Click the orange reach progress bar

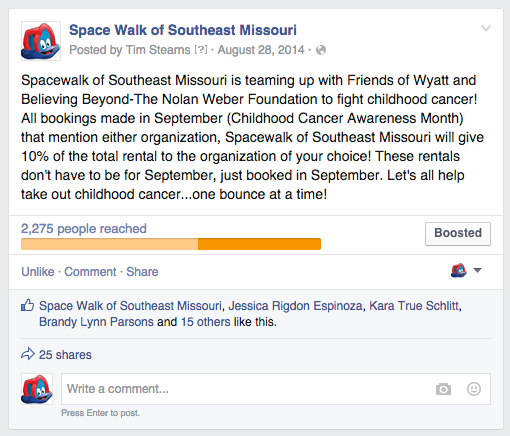(x=171, y=244)
